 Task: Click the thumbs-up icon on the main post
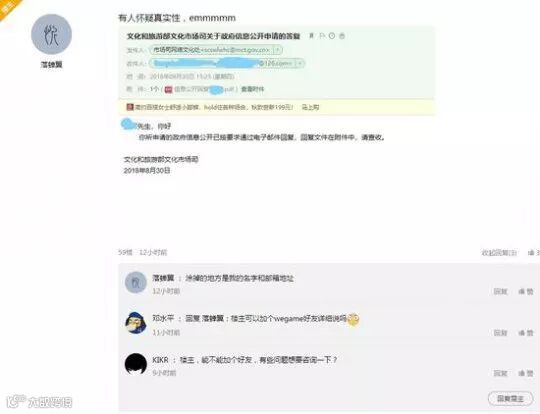coord(531,253)
